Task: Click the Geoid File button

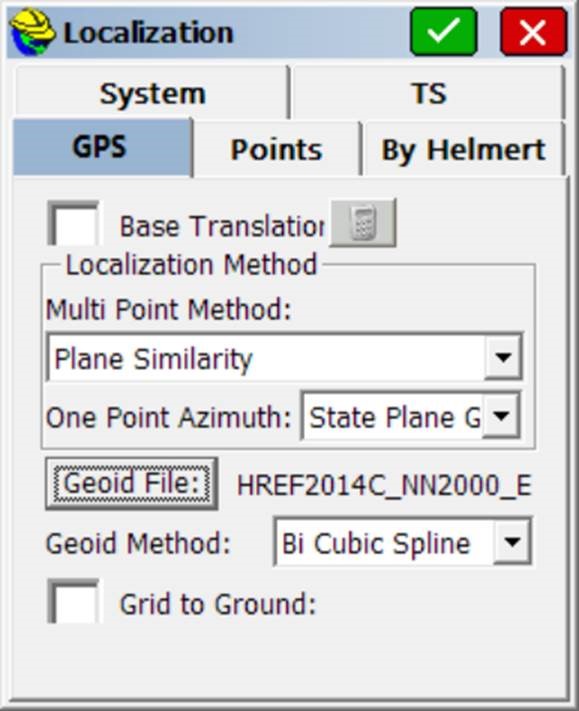Action: (131, 483)
